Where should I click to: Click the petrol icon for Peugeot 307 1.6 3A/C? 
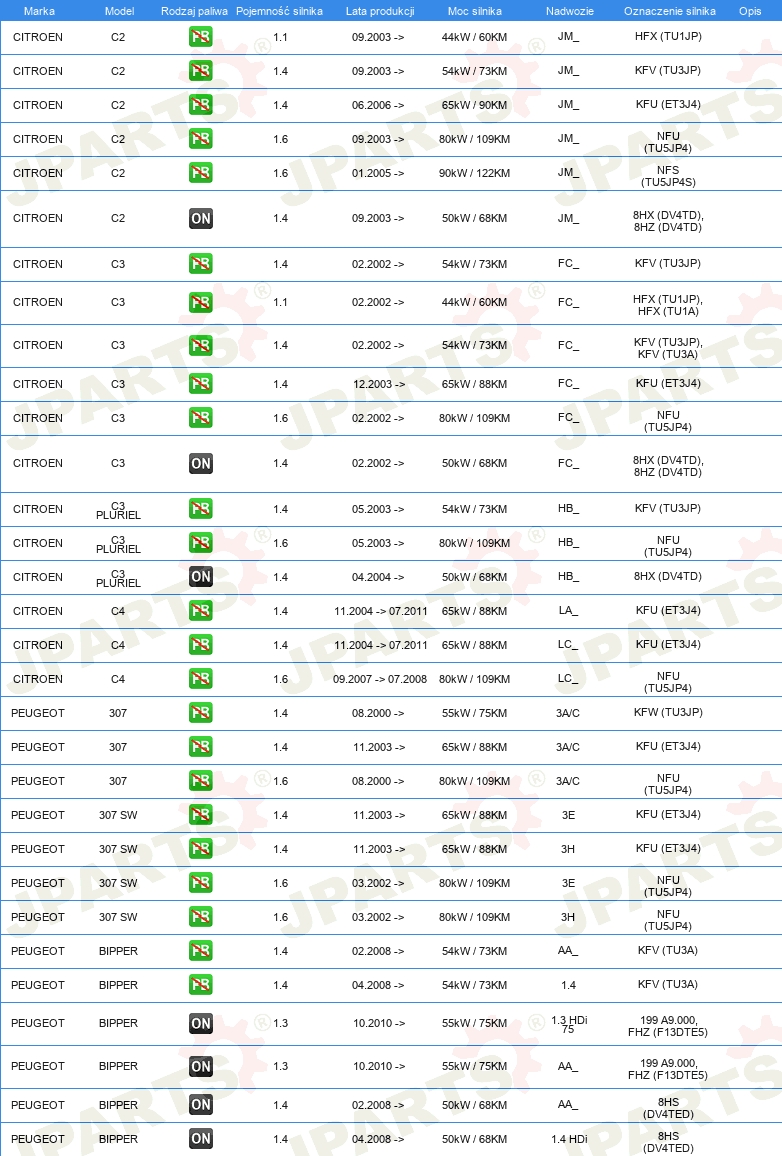point(200,781)
